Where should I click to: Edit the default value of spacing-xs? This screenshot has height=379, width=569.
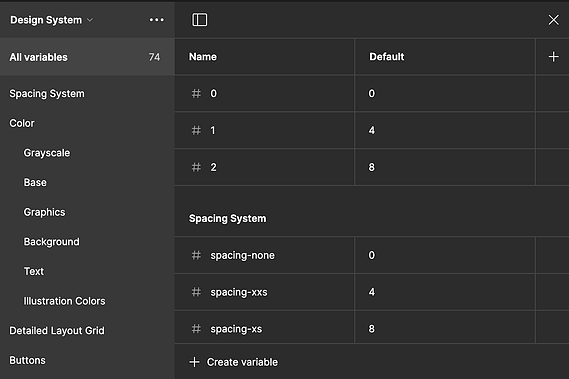click(x=445, y=329)
